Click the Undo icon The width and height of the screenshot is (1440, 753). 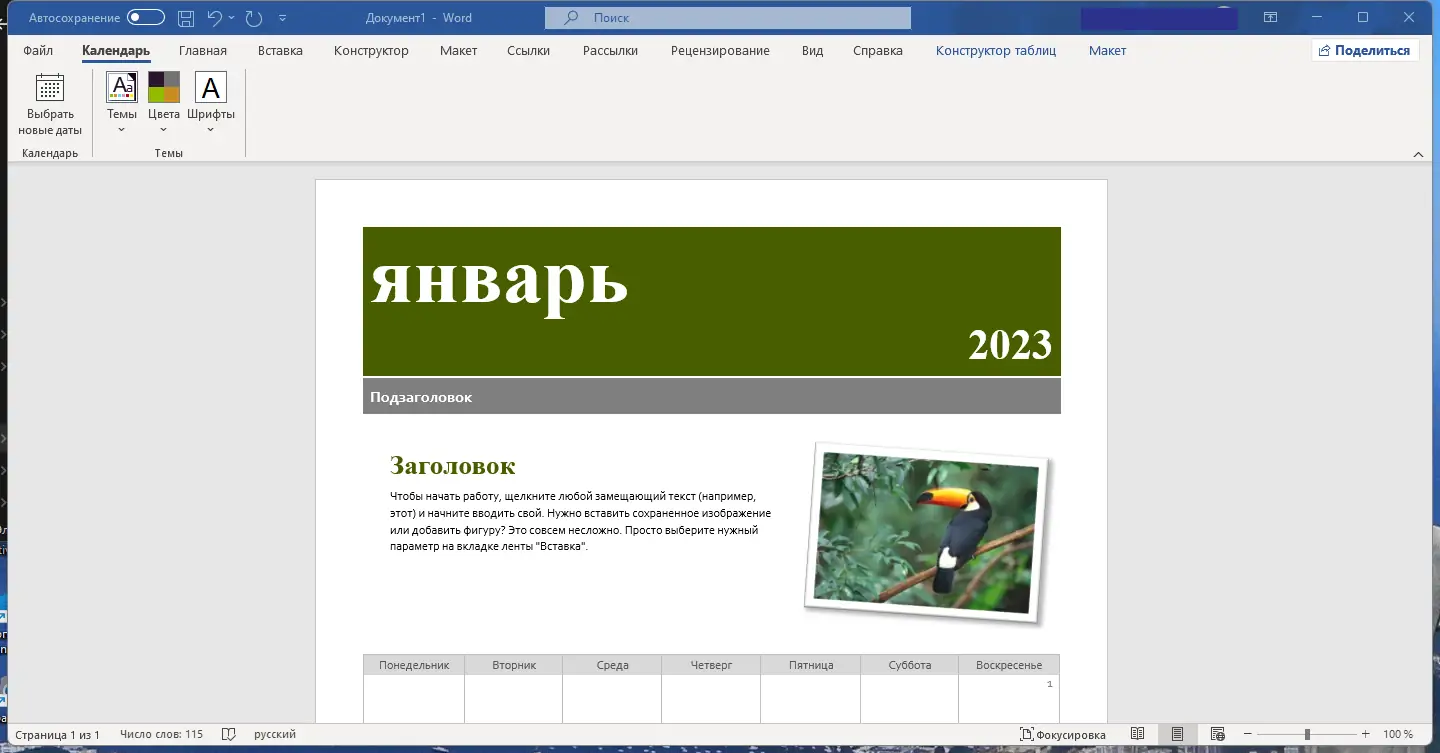coord(214,17)
